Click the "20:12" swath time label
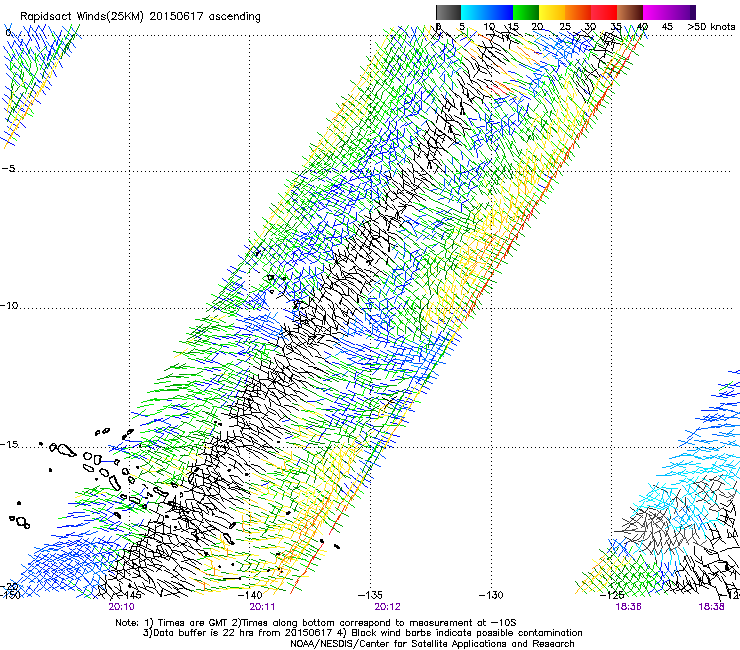740x650 pixels. tap(387, 607)
